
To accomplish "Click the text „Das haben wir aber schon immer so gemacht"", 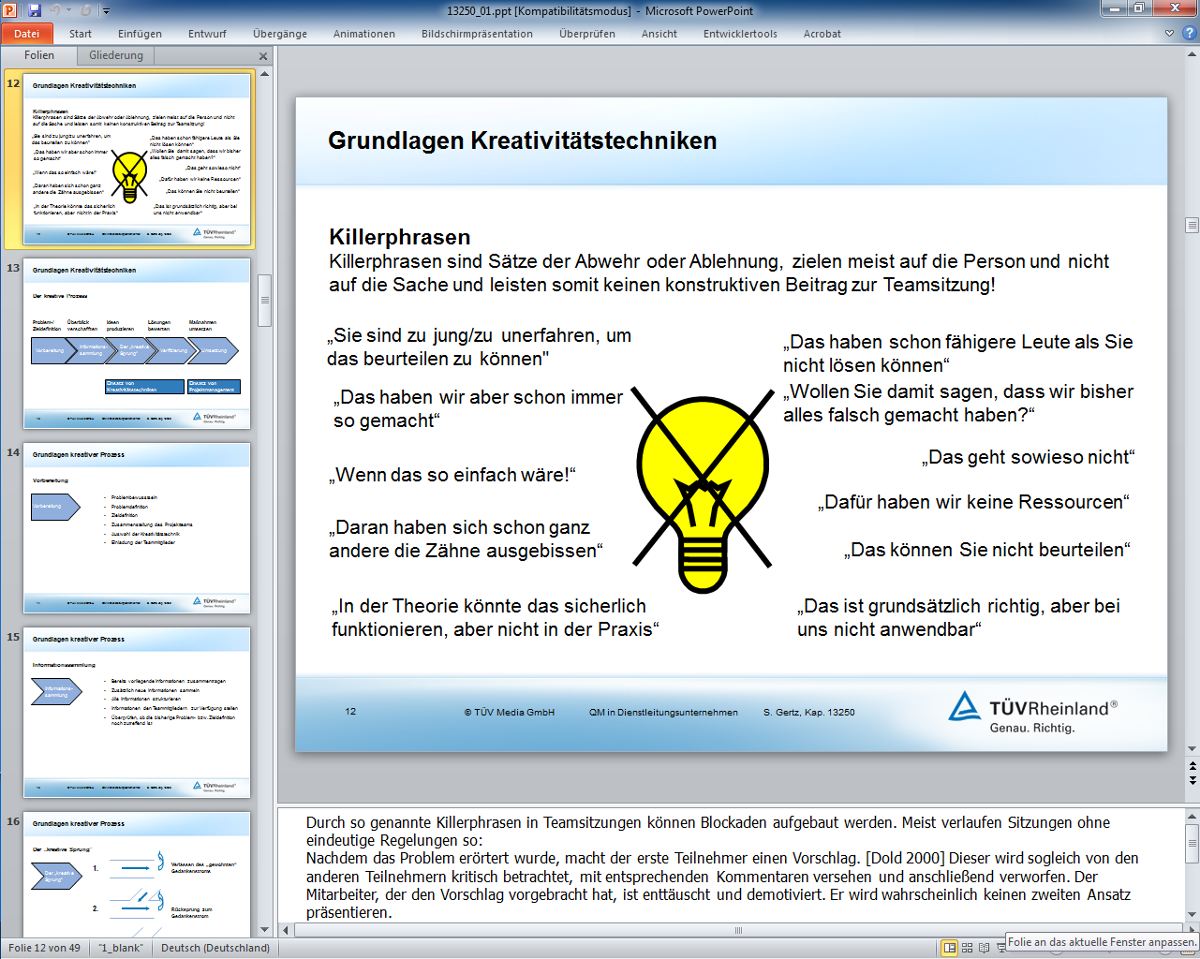I will tap(478, 409).
